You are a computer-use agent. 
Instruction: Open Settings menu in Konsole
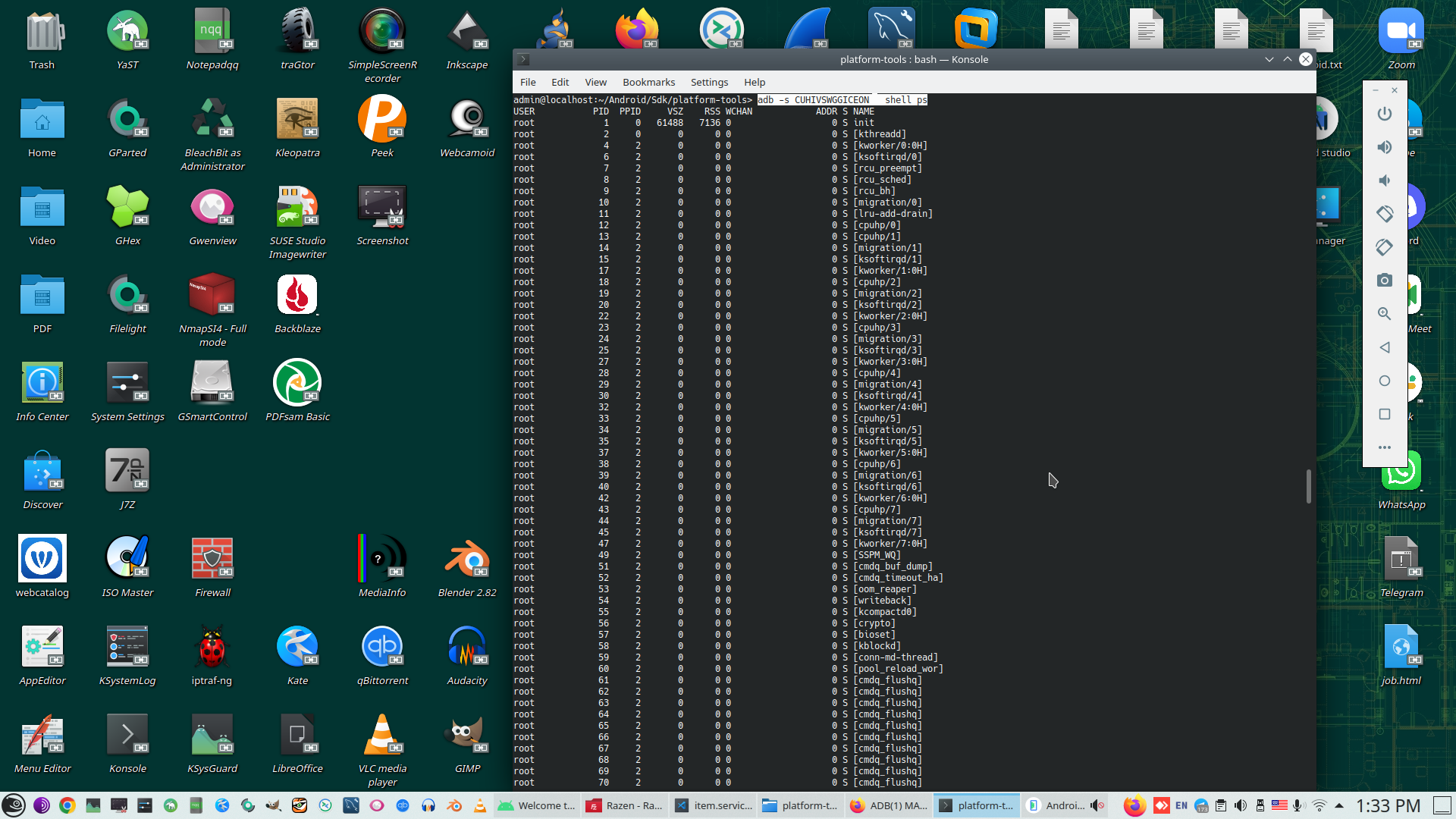click(x=709, y=82)
